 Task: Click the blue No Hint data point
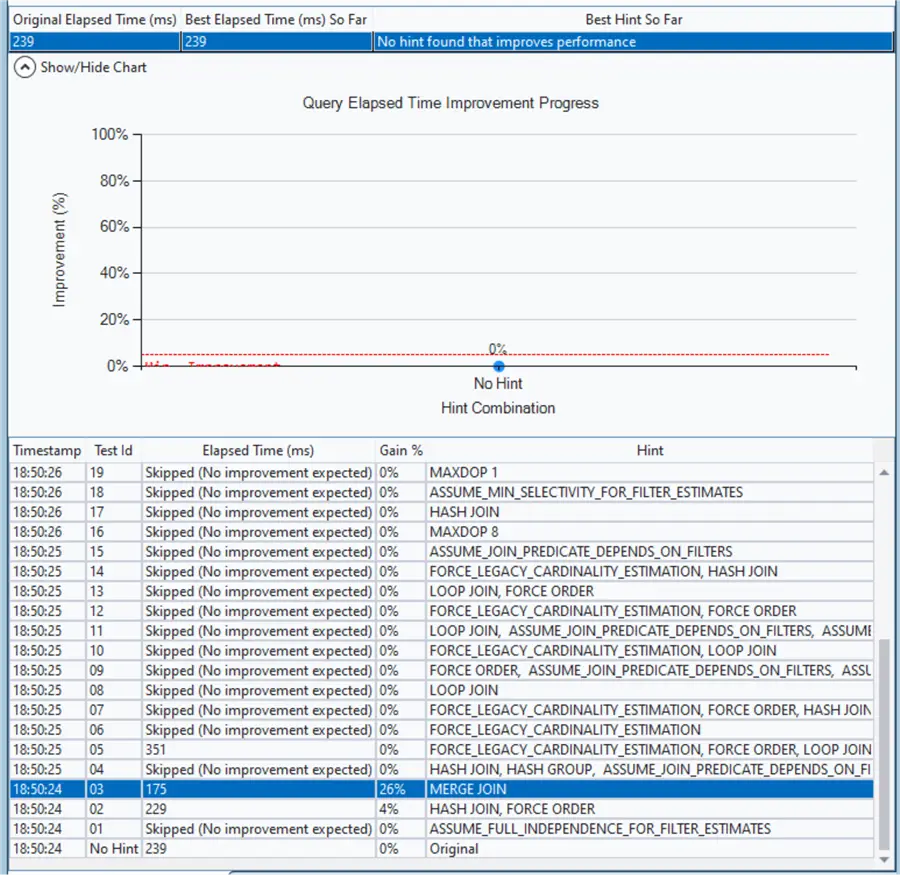pos(498,366)
